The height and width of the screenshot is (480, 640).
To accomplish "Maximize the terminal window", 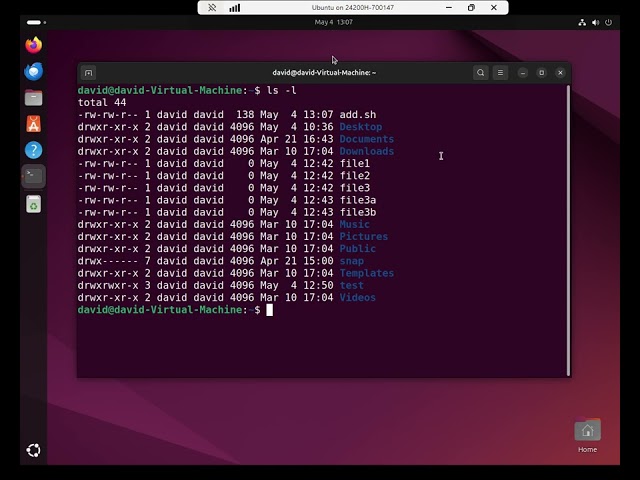I will (542, 73).
